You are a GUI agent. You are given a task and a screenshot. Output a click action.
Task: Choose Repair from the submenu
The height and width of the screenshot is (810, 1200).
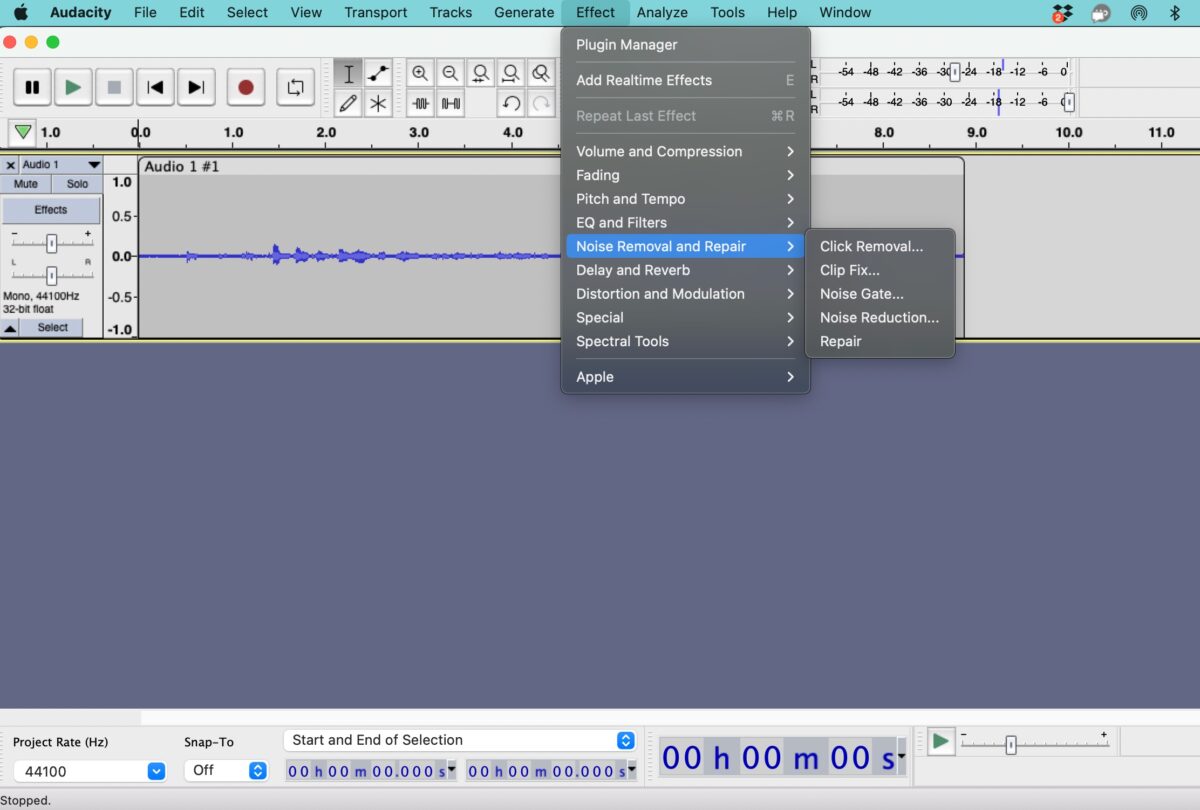[x=880, y=341]
